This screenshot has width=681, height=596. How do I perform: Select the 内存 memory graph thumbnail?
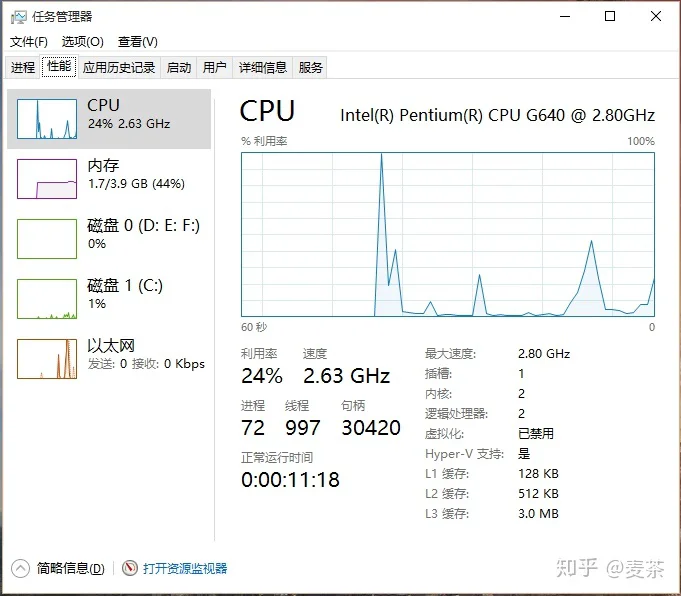pyautogui.click(x=47, y=179)
